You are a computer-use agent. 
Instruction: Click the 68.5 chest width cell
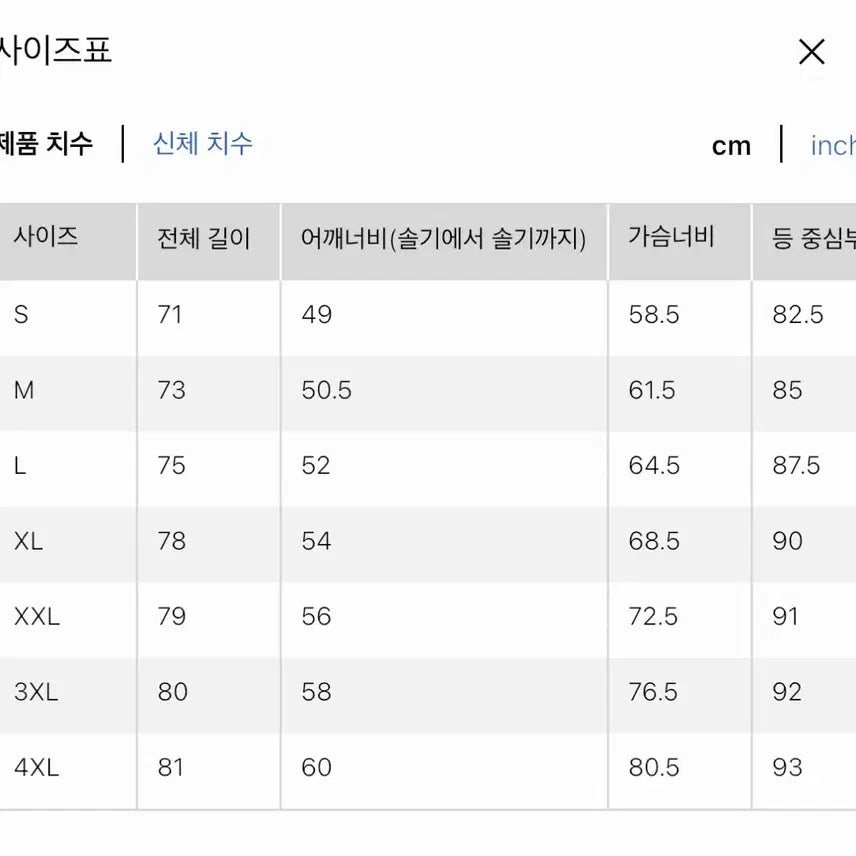pyautogui.click(x=654, y=541)
